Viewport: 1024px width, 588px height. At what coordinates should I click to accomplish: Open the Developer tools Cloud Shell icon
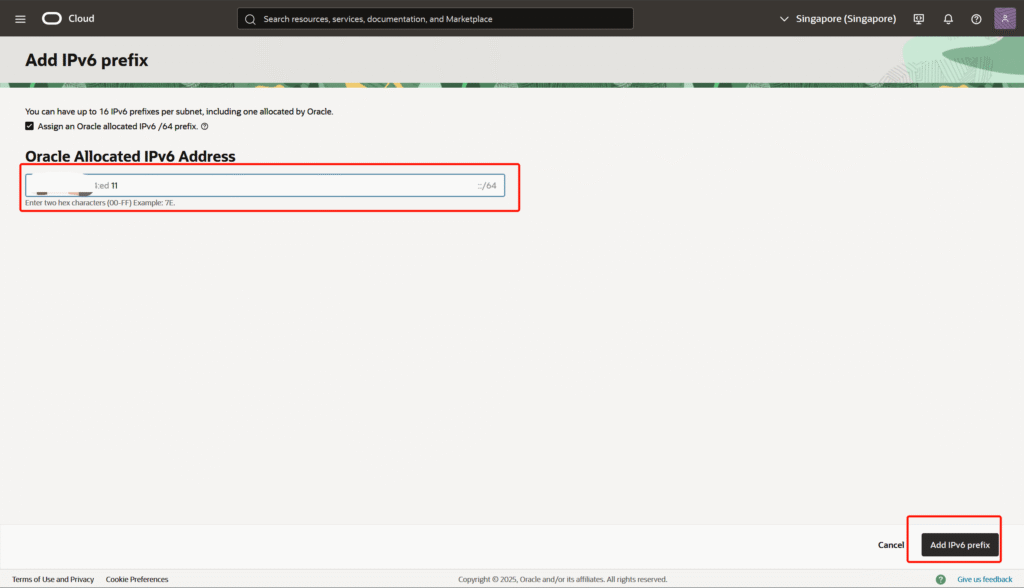[x=918, y=19]
